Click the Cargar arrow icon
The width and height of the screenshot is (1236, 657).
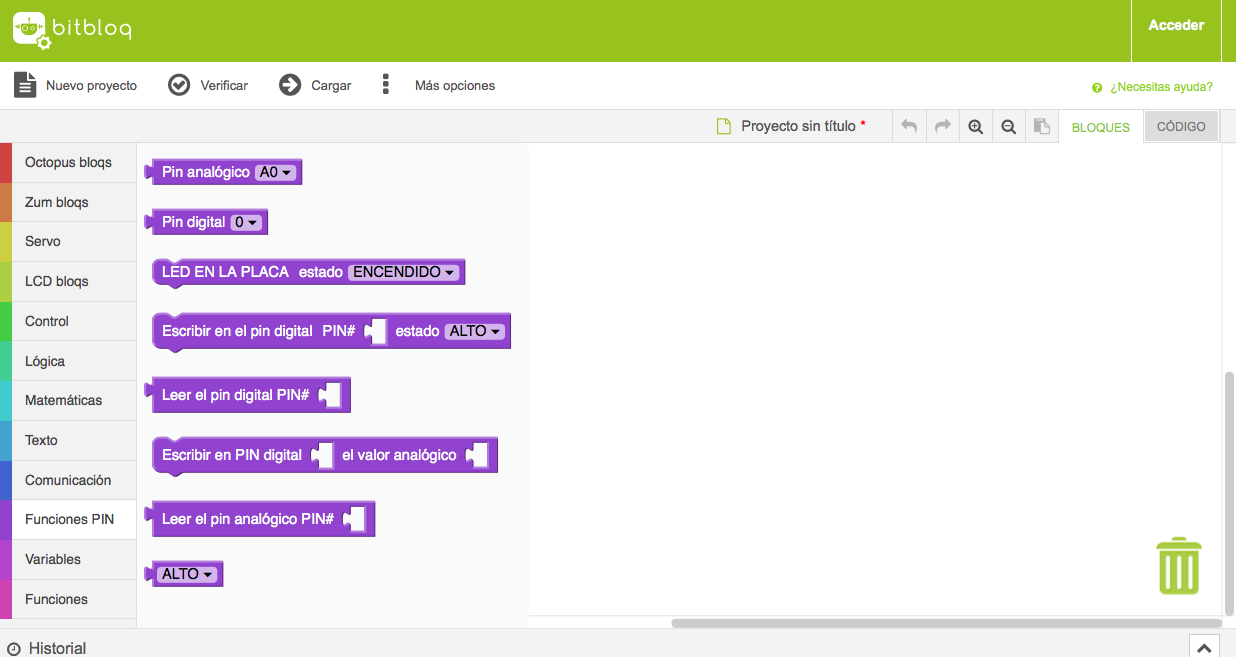click(x=290, y=86)
